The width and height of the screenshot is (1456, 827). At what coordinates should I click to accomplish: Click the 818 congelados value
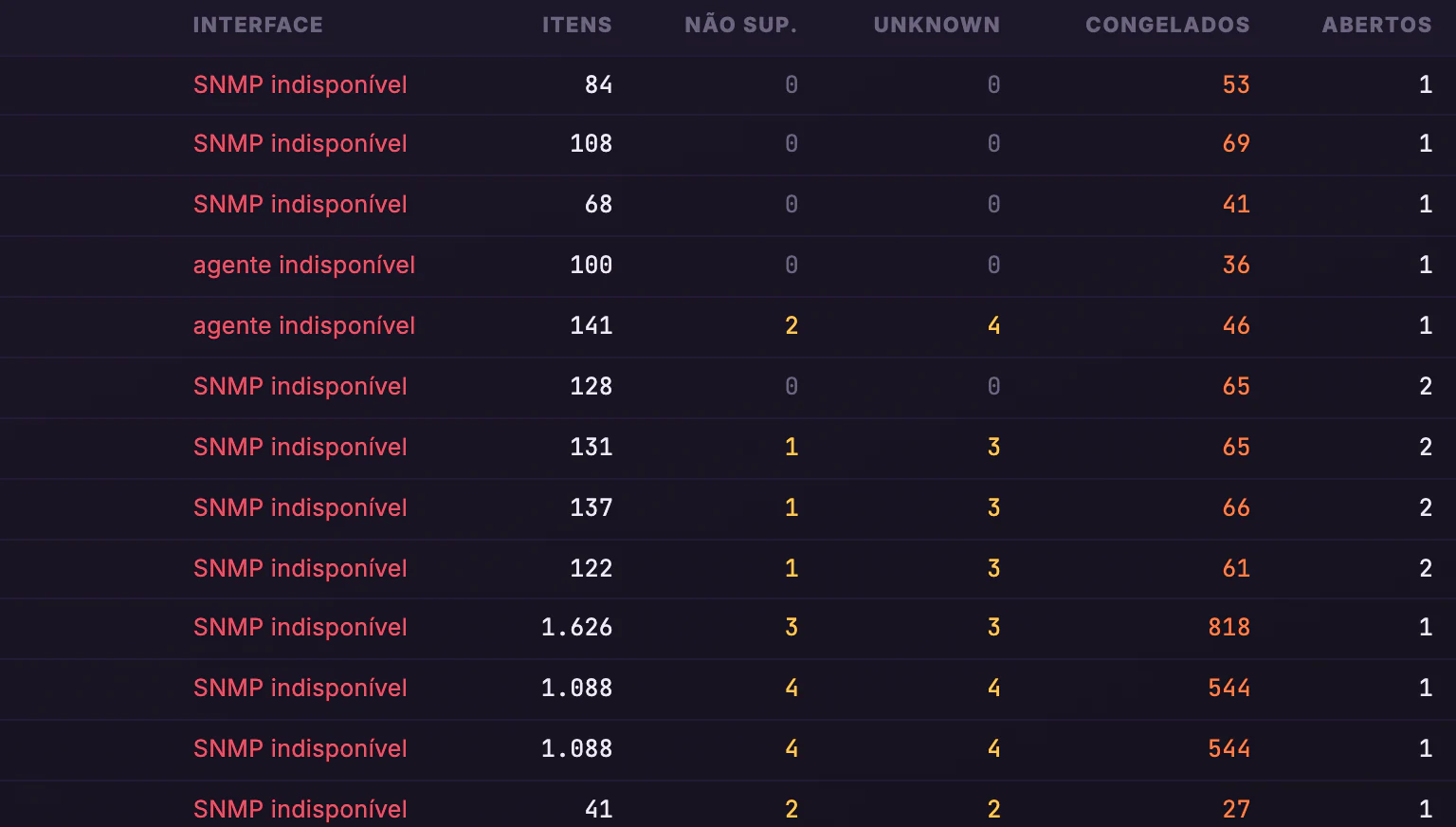click(1228, 627)
